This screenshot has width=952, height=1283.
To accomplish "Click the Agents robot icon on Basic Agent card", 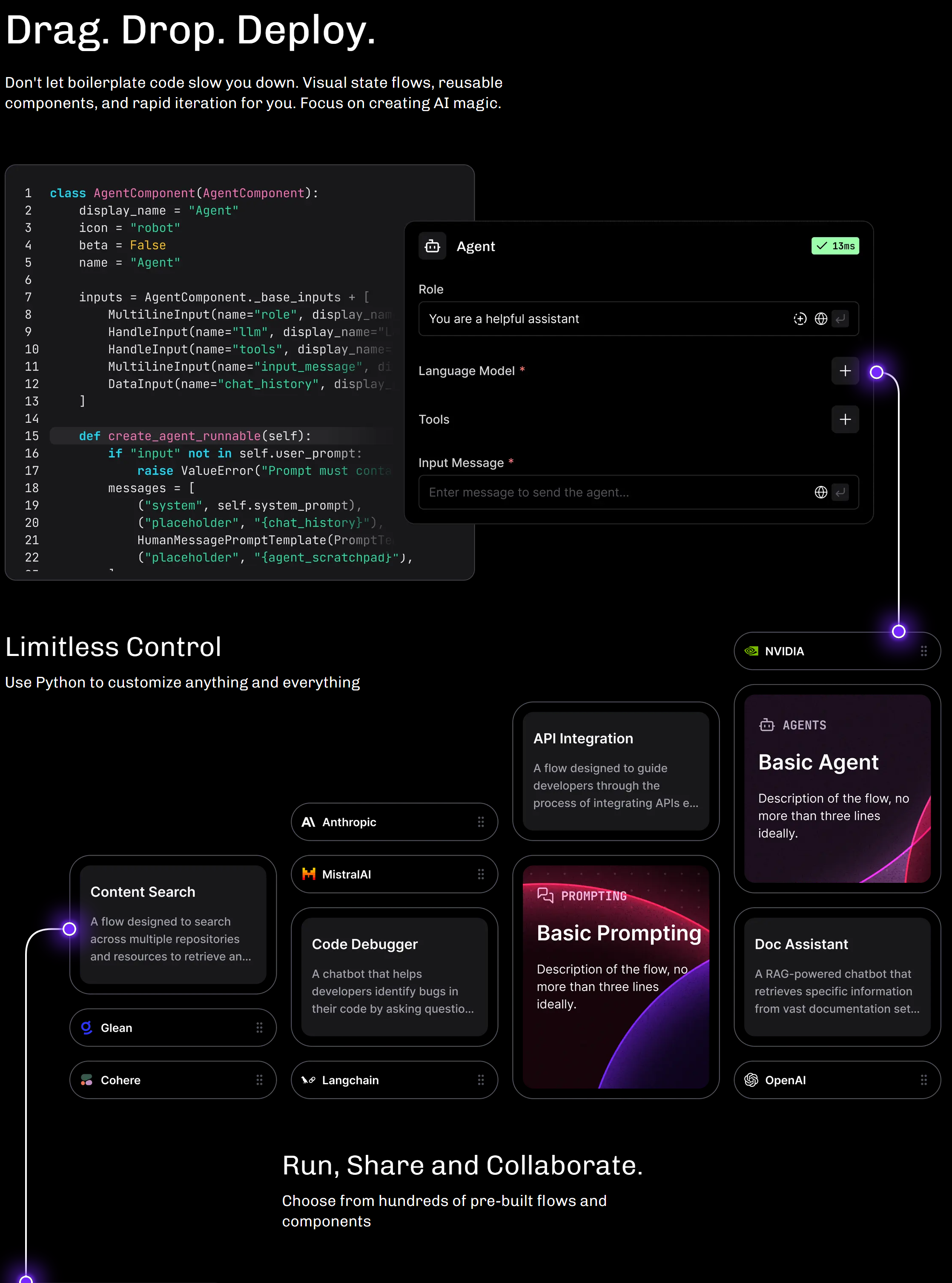I will click(x=766, y=725).
